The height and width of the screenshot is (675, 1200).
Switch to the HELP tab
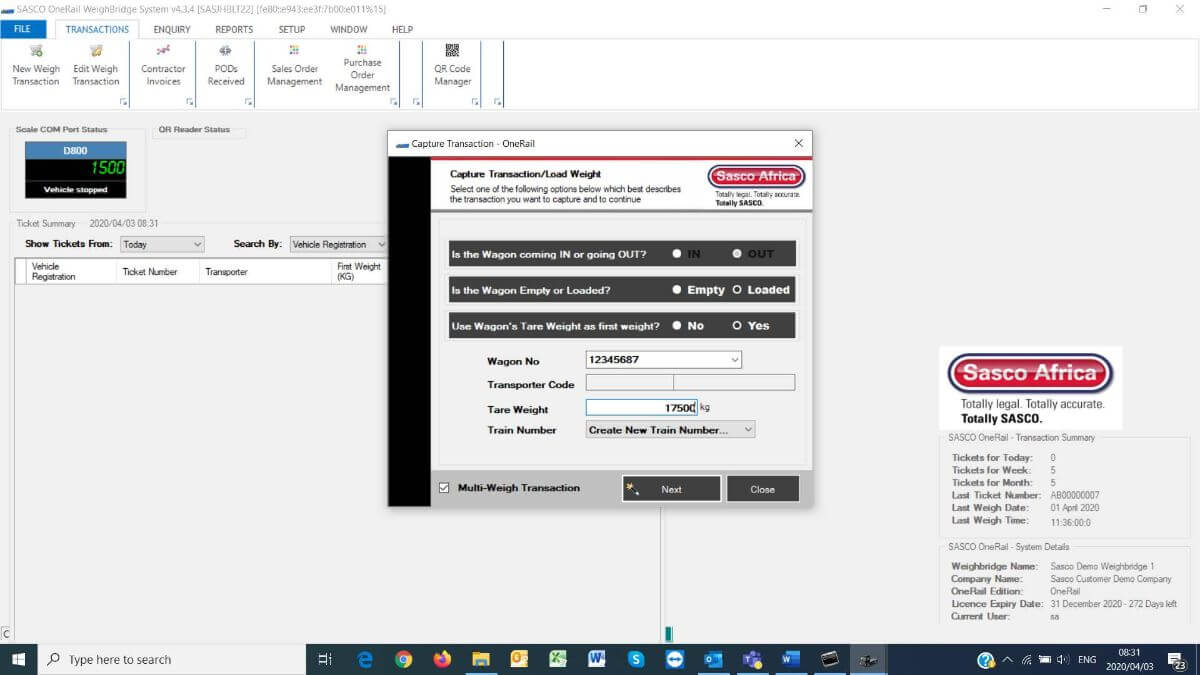[x=402, y=29]
